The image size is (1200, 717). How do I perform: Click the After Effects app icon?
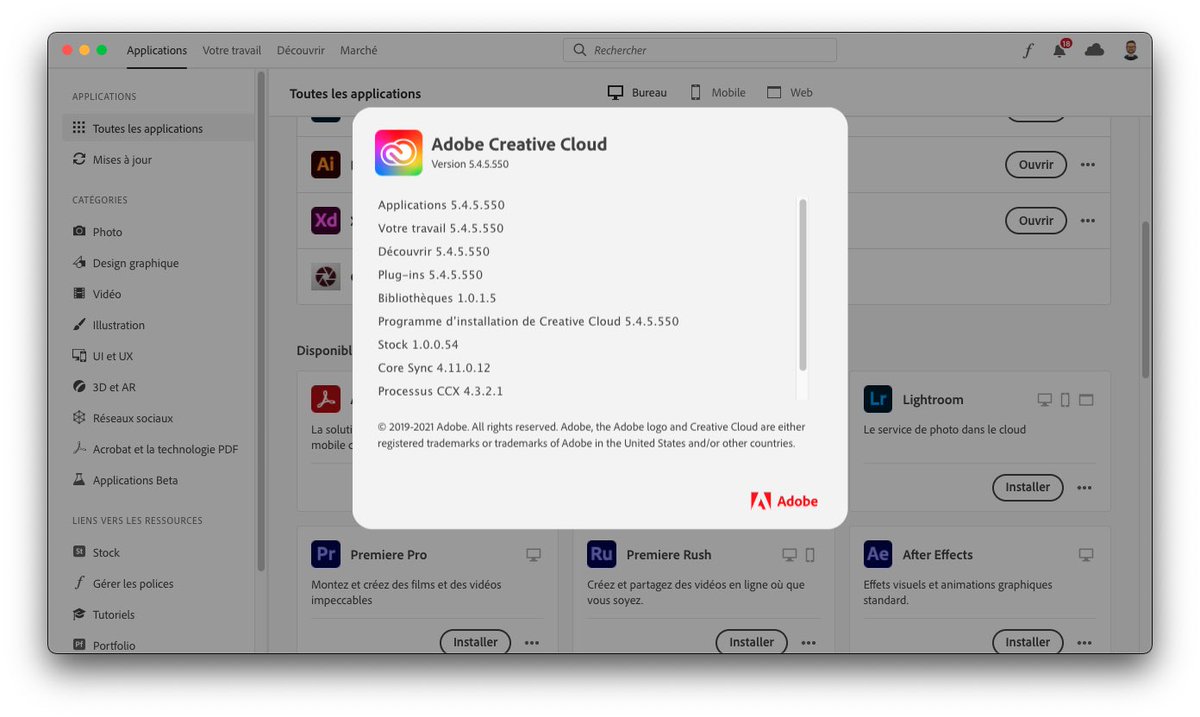878,554
